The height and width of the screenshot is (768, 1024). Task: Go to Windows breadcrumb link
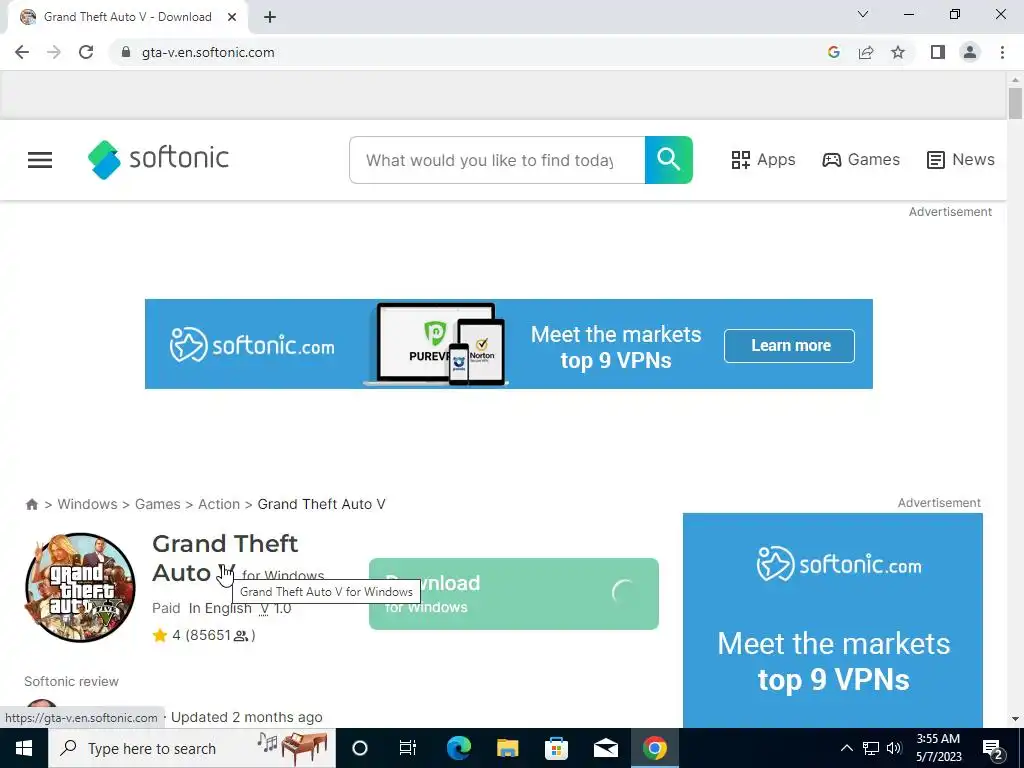click(88, 504)
